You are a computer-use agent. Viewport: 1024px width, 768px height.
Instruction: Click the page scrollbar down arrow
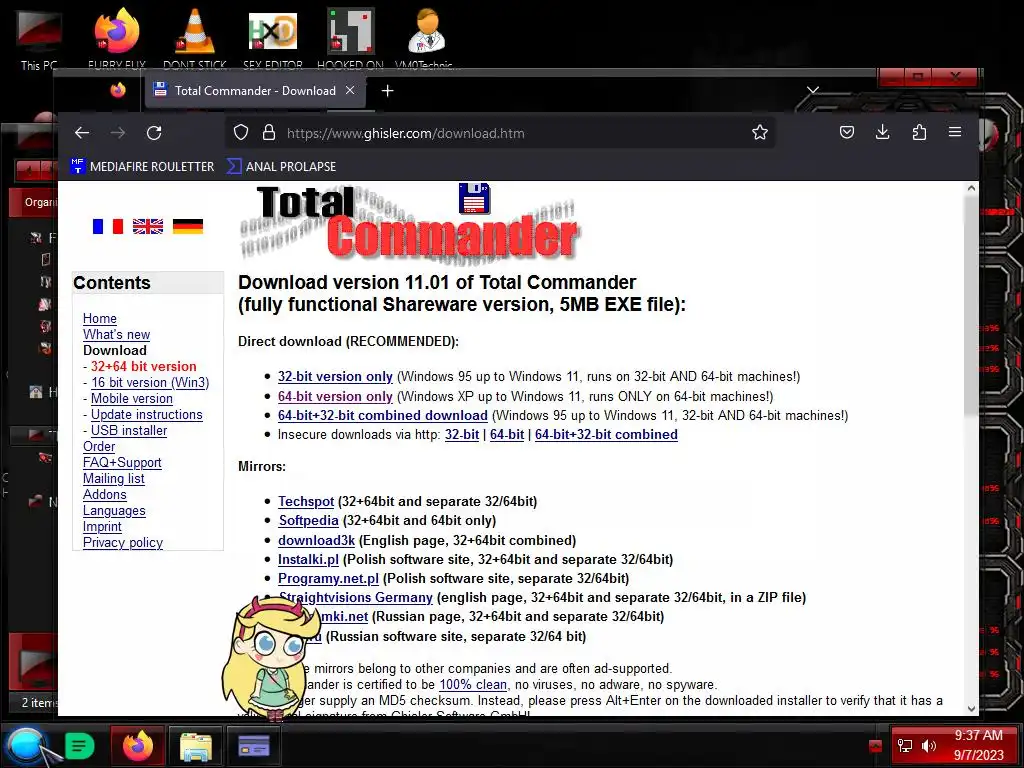[x=971, y=709]
